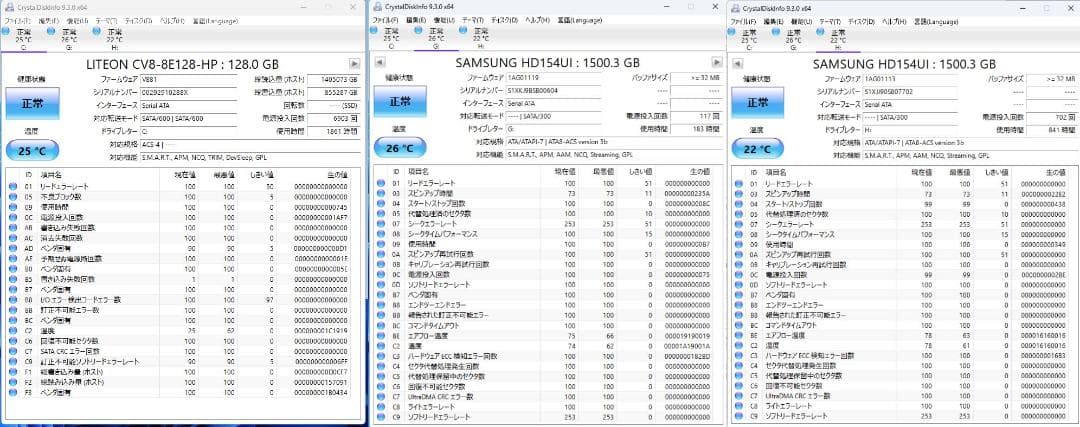Viewport: 1080px width, 427px height.
Task: Click status circle of ID C9 row, middle window
Action: pos(381,417)
